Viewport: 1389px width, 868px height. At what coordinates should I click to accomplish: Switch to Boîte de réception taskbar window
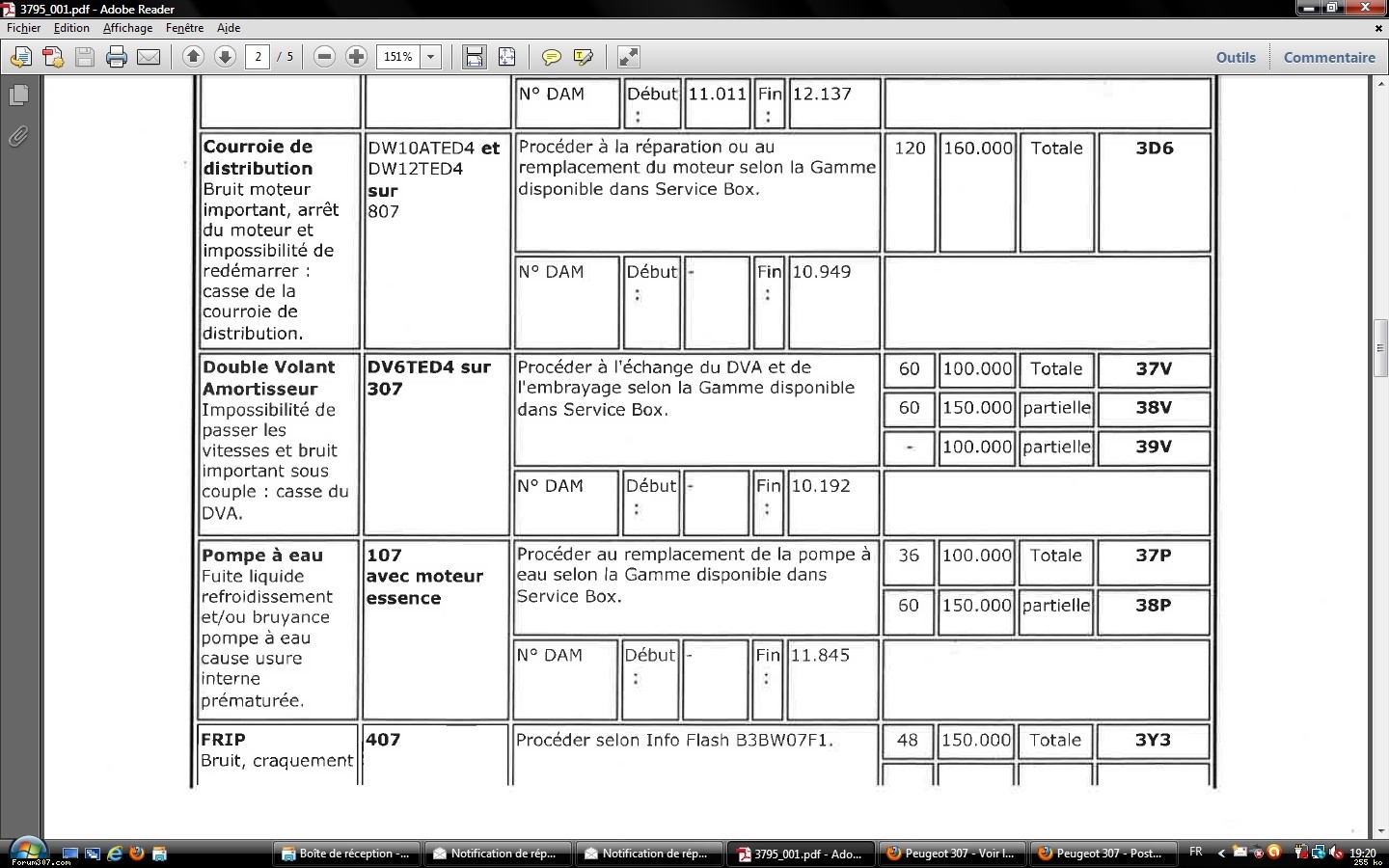click(345, 854)
